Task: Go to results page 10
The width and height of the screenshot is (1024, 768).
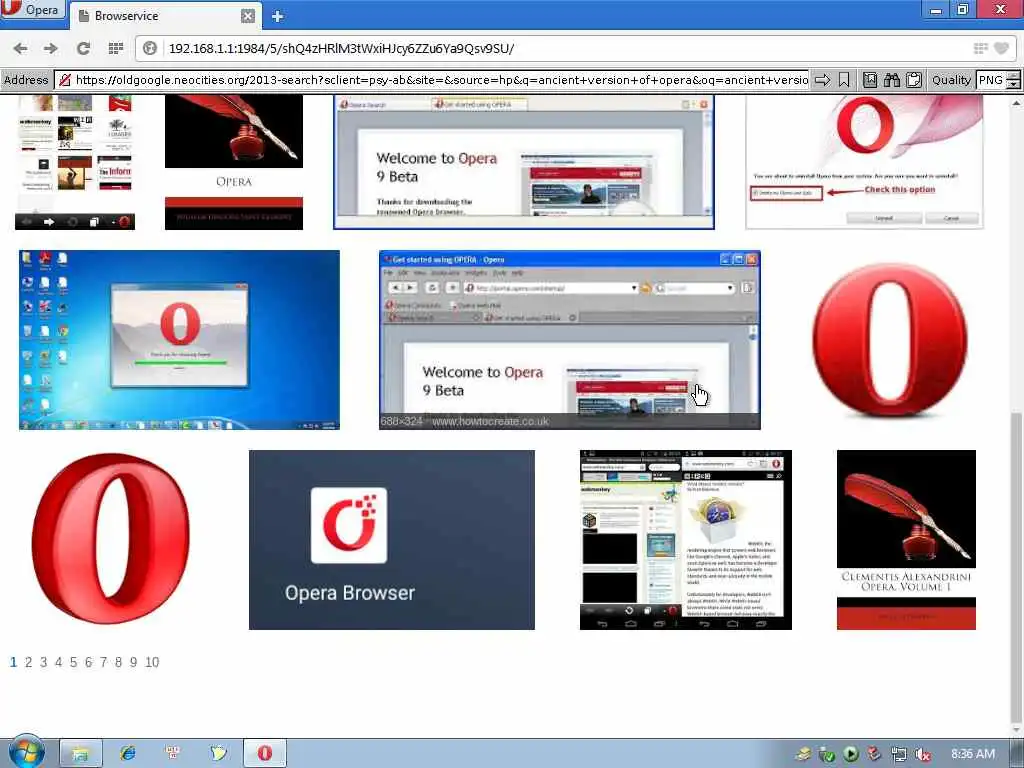Action: pyautogui.click(x=152, y=662)
